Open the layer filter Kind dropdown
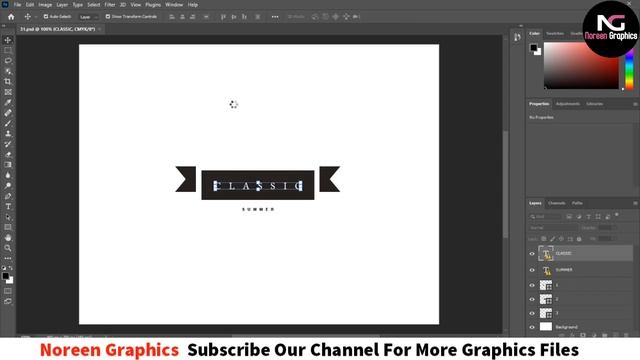This screenshot has height=360, width=640. [x=545, y=217]
